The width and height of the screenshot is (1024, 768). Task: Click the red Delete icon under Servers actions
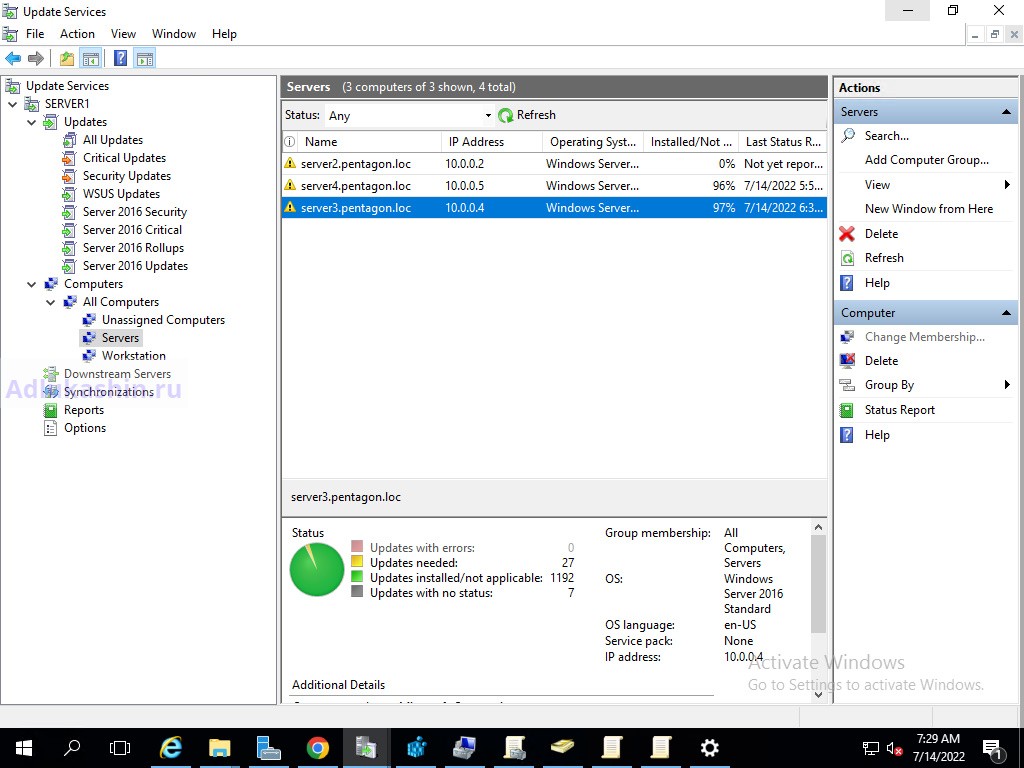(x=847, y=234)
